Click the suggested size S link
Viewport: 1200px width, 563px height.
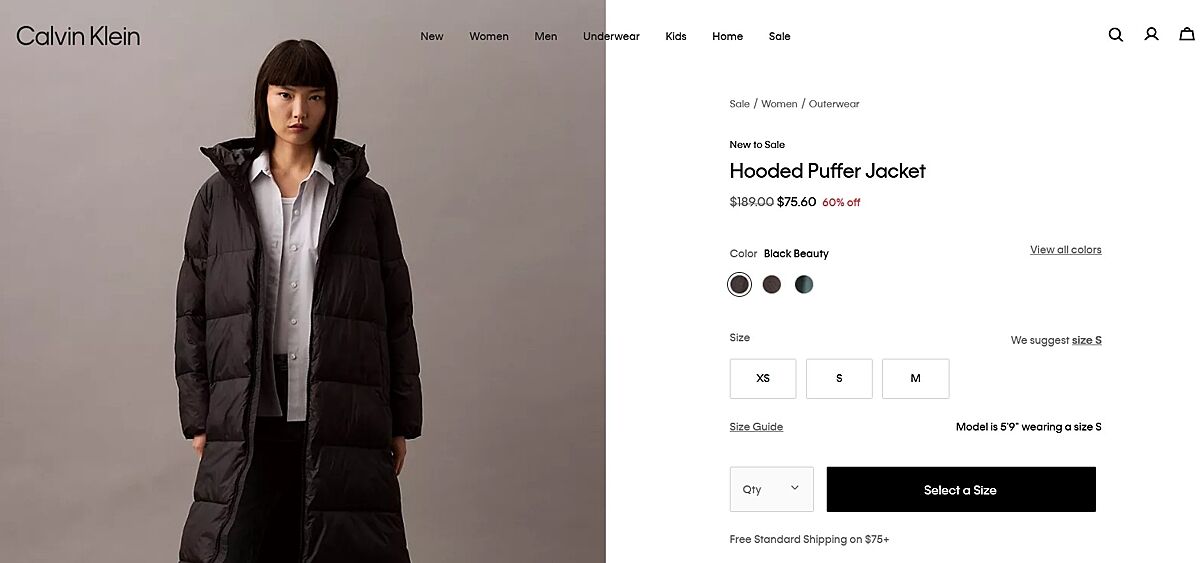click(1087, 340)
